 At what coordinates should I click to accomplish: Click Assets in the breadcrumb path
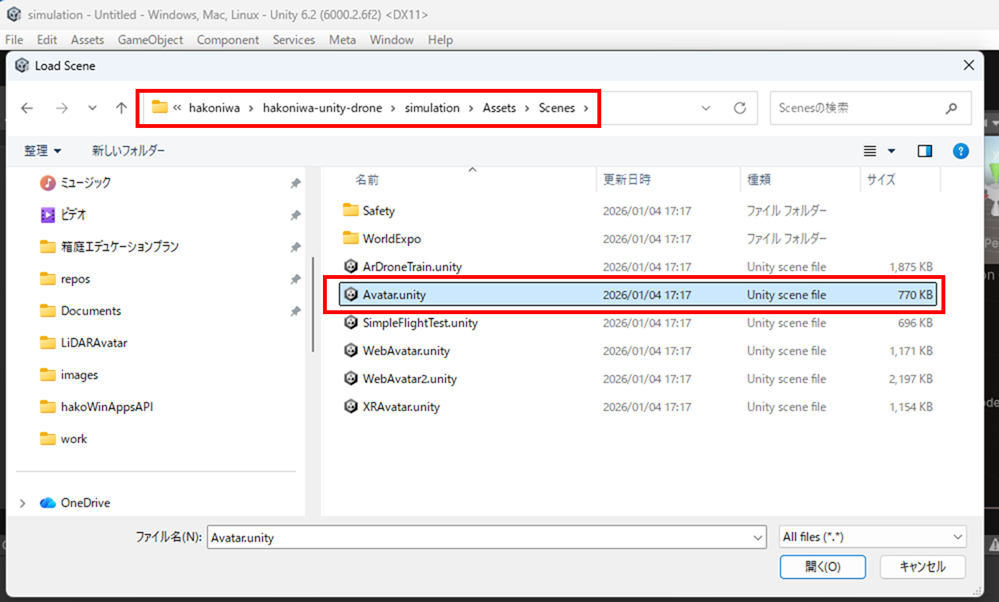499,108
